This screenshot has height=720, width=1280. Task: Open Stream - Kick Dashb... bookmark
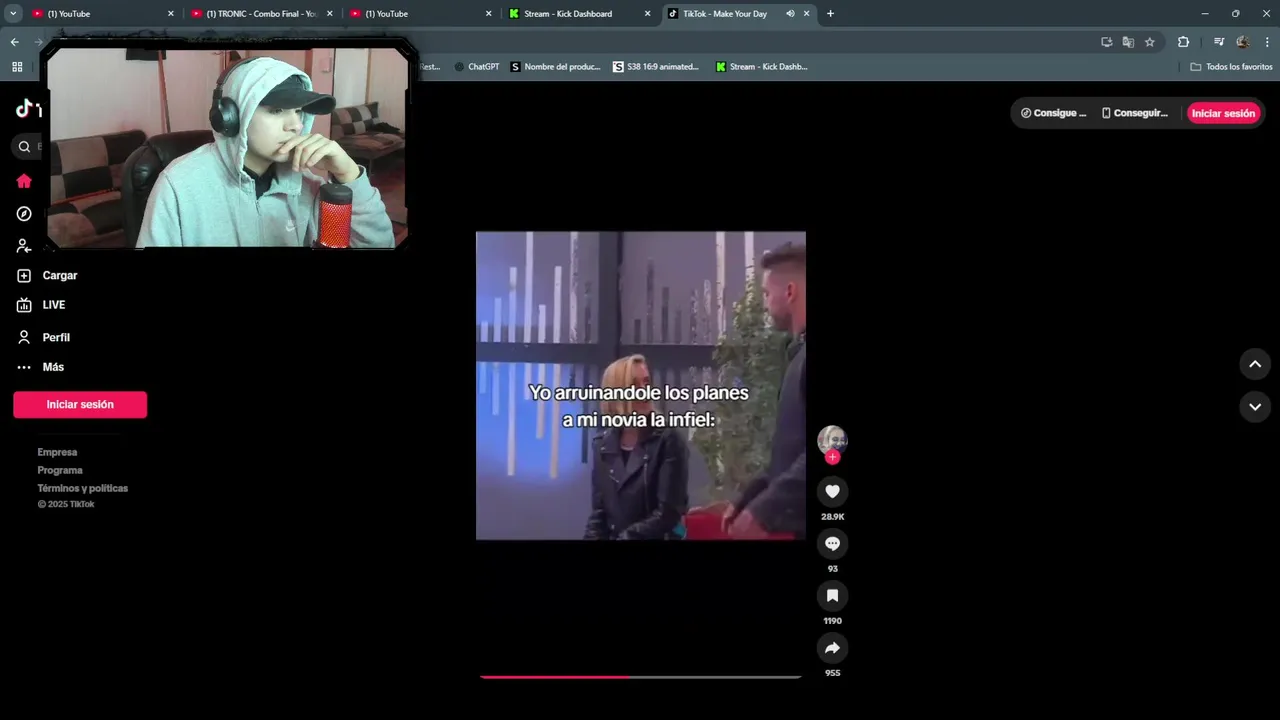pos(761,67)
